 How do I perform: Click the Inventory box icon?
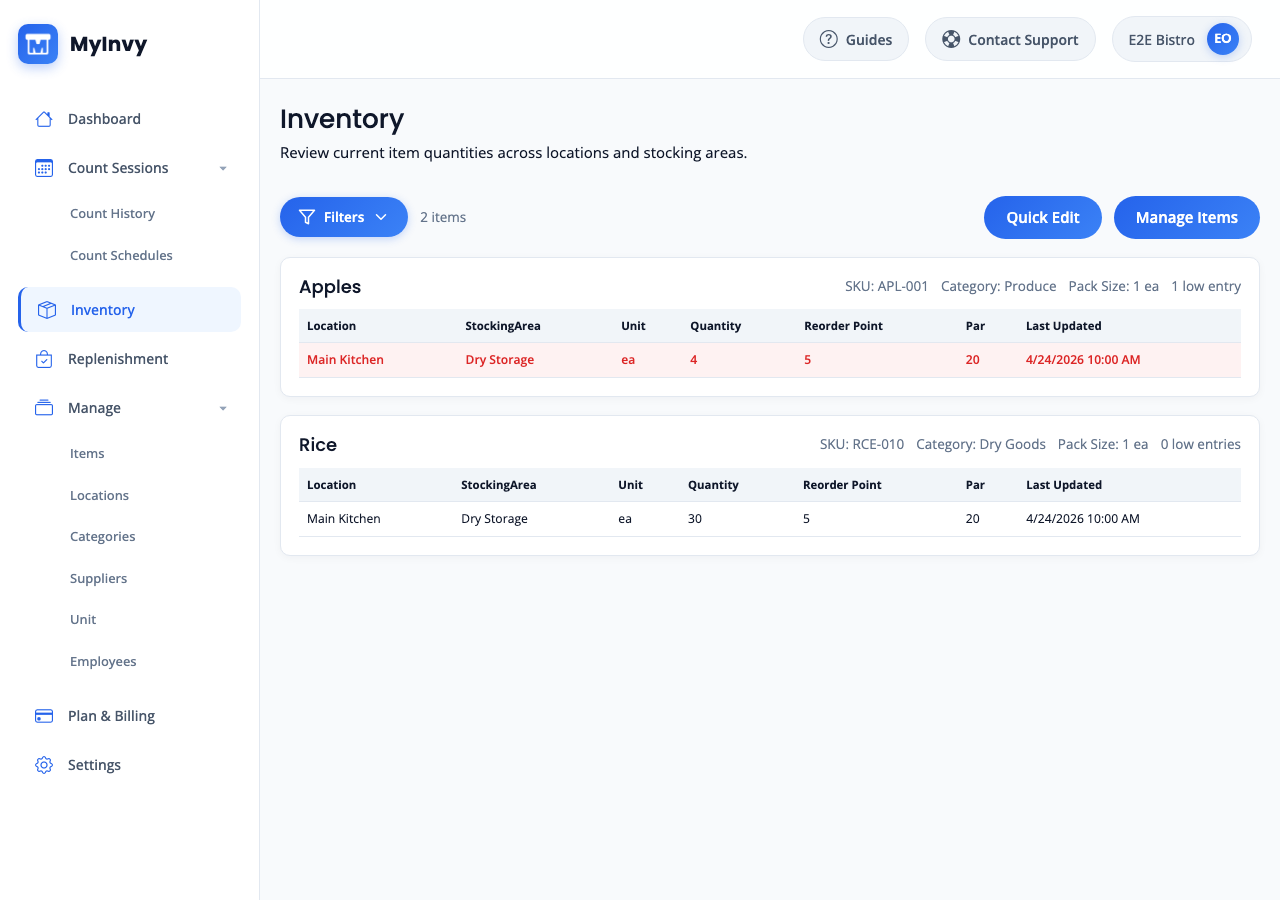pyautogui.click(x=47, y=310)
